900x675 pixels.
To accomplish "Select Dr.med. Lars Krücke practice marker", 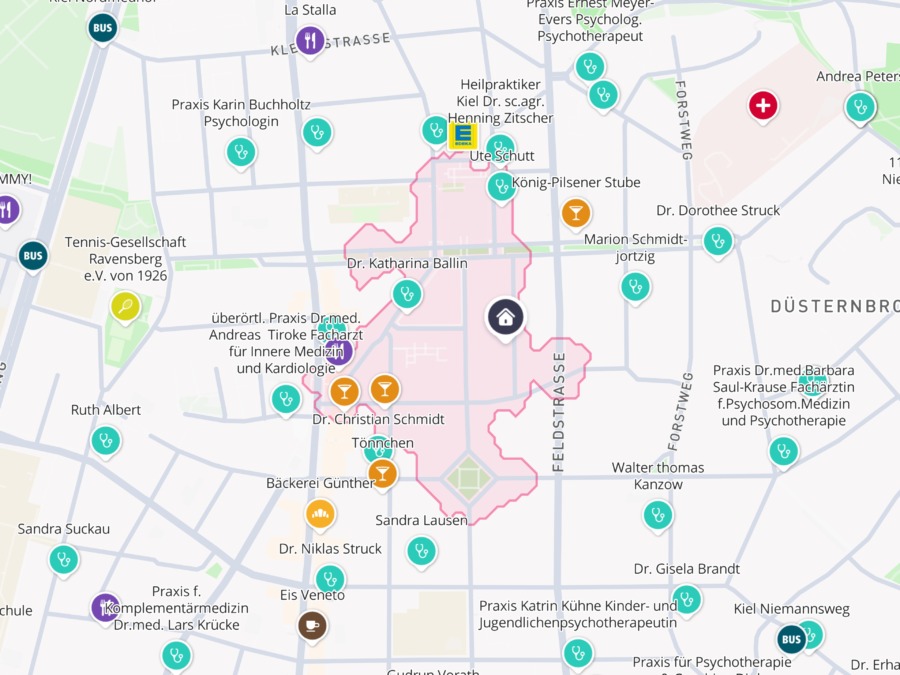I will click(x=176, y=655).
